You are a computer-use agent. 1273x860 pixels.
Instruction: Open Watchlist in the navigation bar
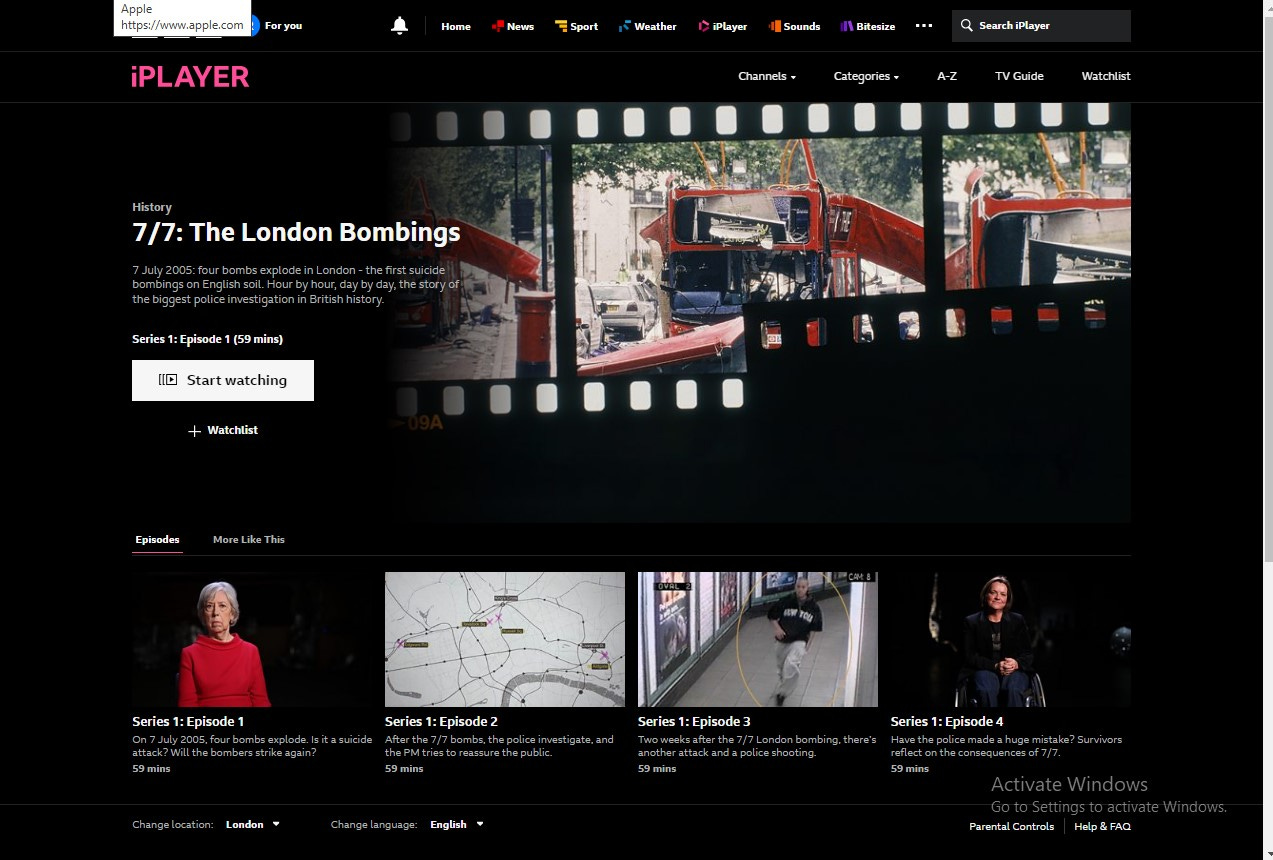point(1106,76)
